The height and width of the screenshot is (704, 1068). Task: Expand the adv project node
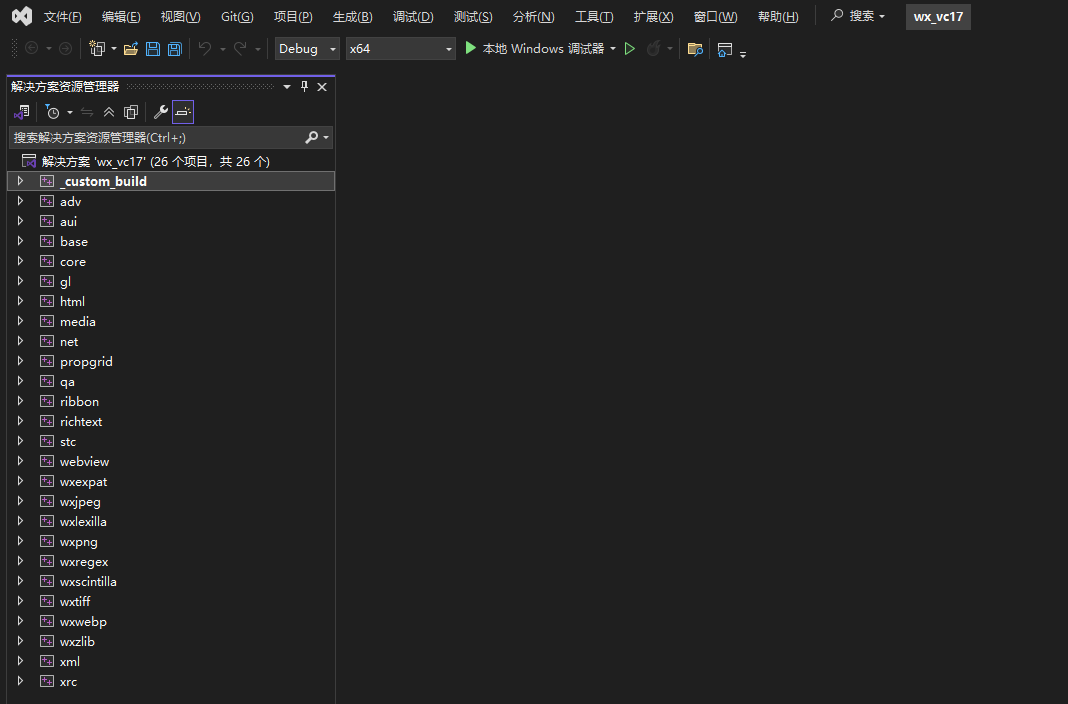(20, 201)
